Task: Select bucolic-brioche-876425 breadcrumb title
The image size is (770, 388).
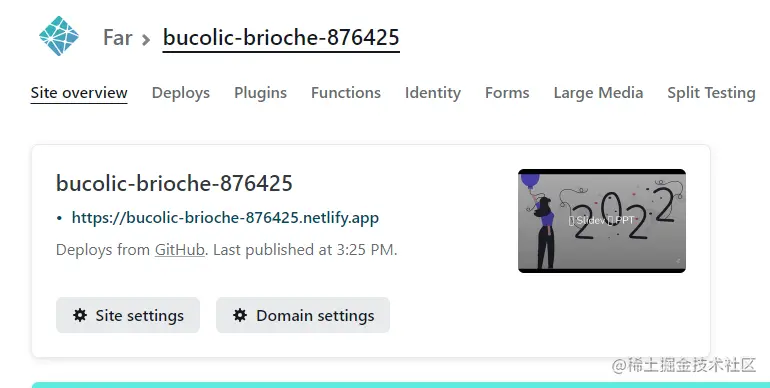Action: point(281,38)
